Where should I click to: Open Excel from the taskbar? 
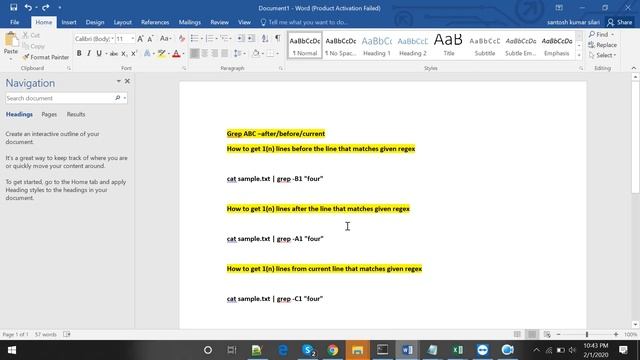[x=458, y=350]
